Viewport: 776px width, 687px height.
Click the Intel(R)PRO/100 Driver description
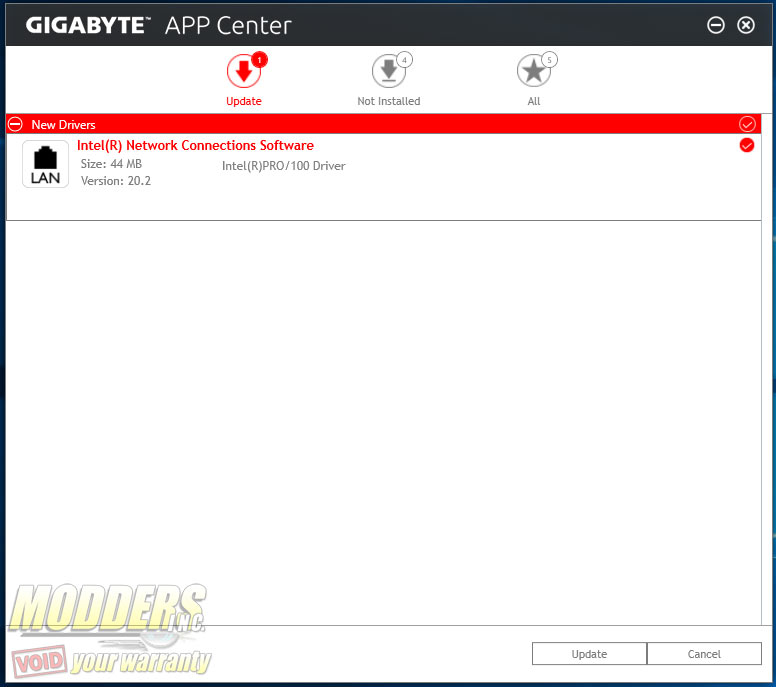point(284,166)
